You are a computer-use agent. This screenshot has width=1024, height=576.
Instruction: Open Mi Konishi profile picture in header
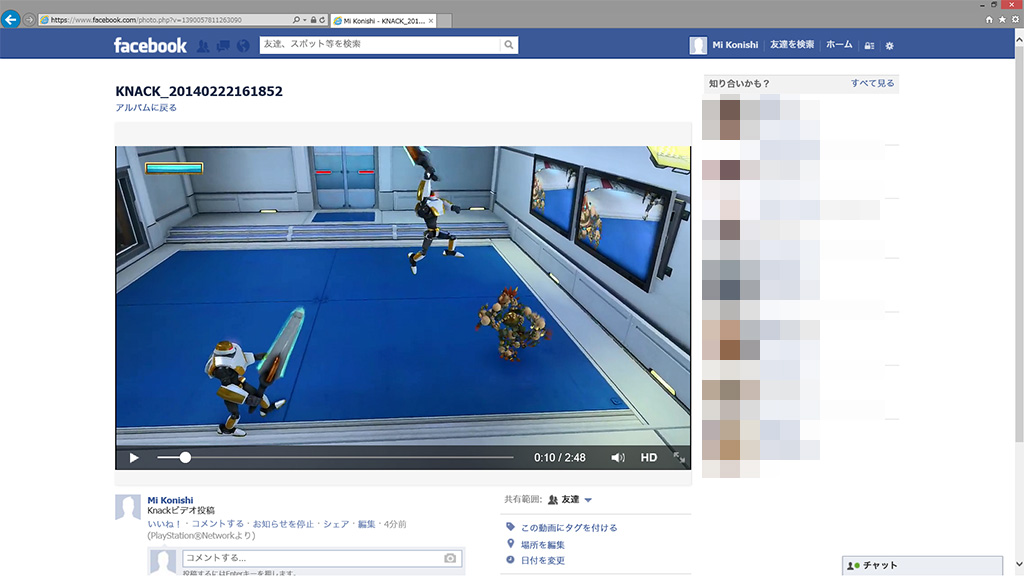tap(698, 45)
